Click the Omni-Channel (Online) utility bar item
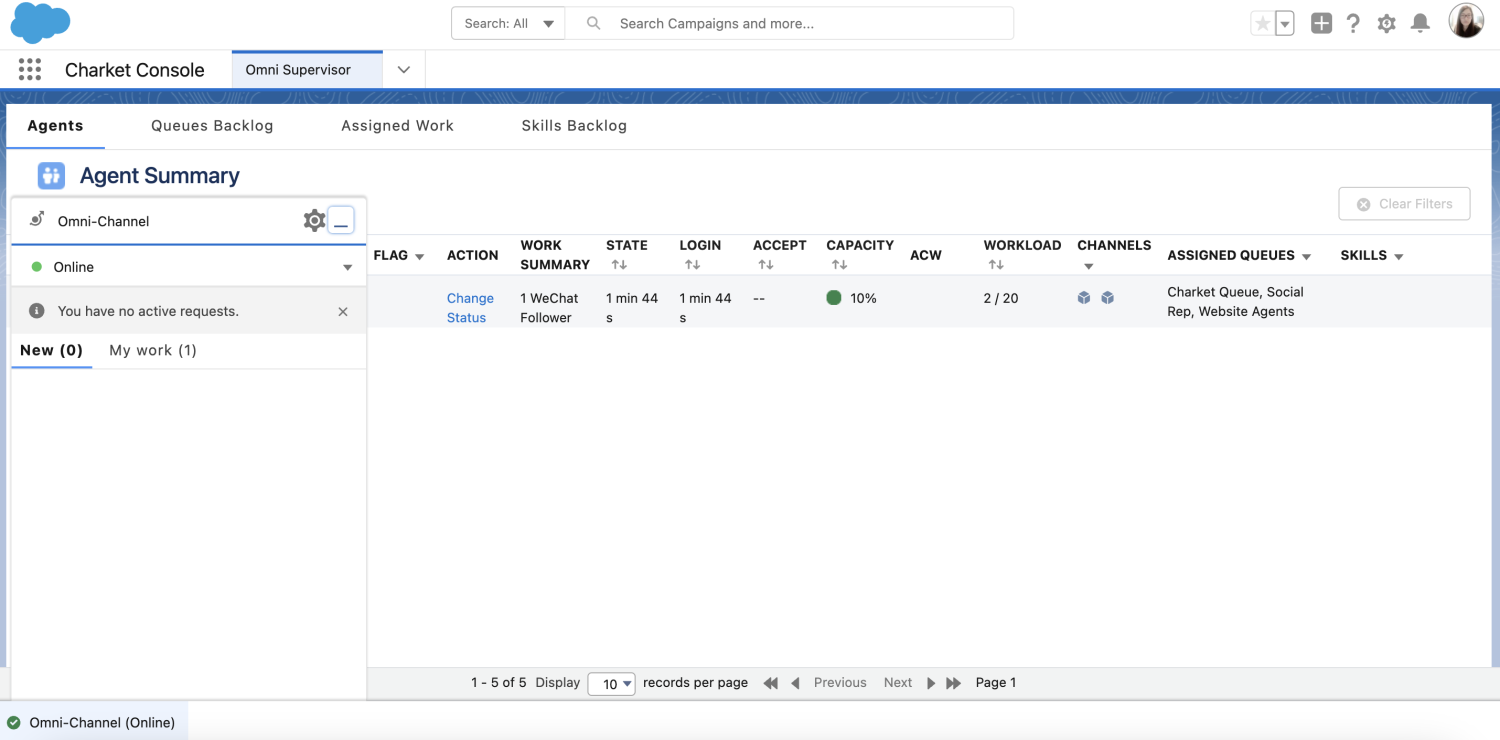 [93, 722]
